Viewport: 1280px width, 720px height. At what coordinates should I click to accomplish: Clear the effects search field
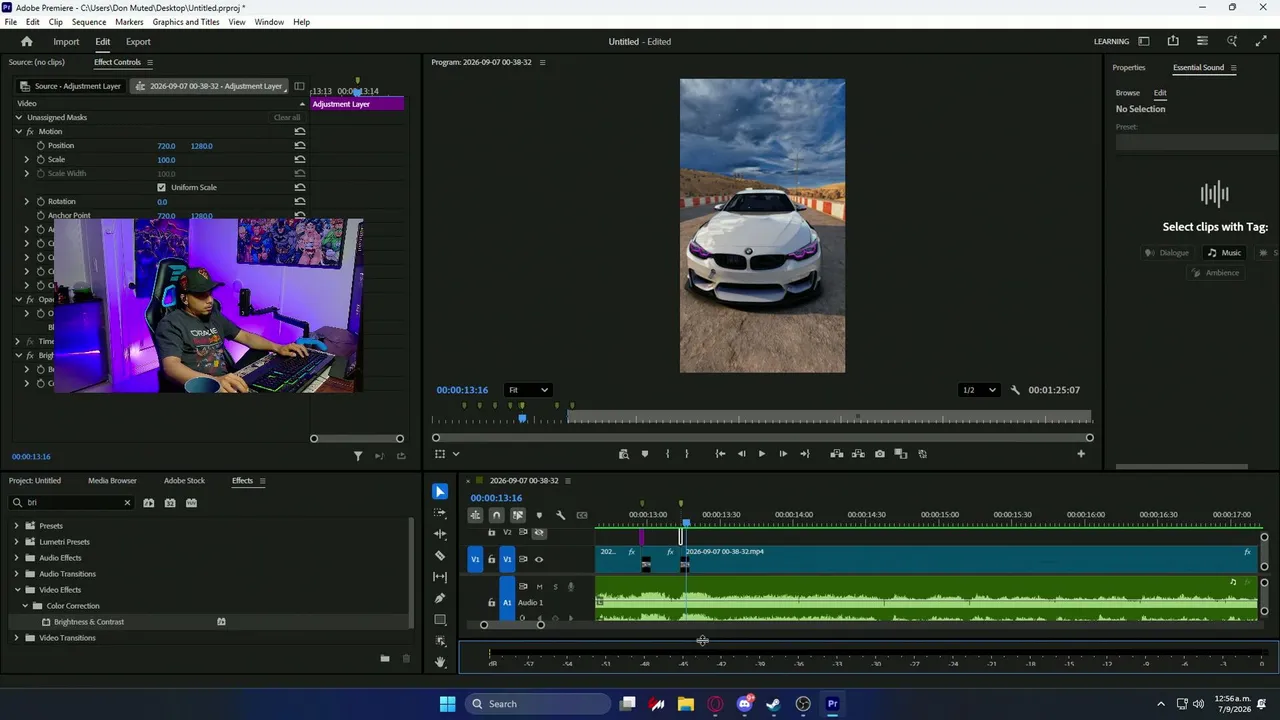pos(127,503)
